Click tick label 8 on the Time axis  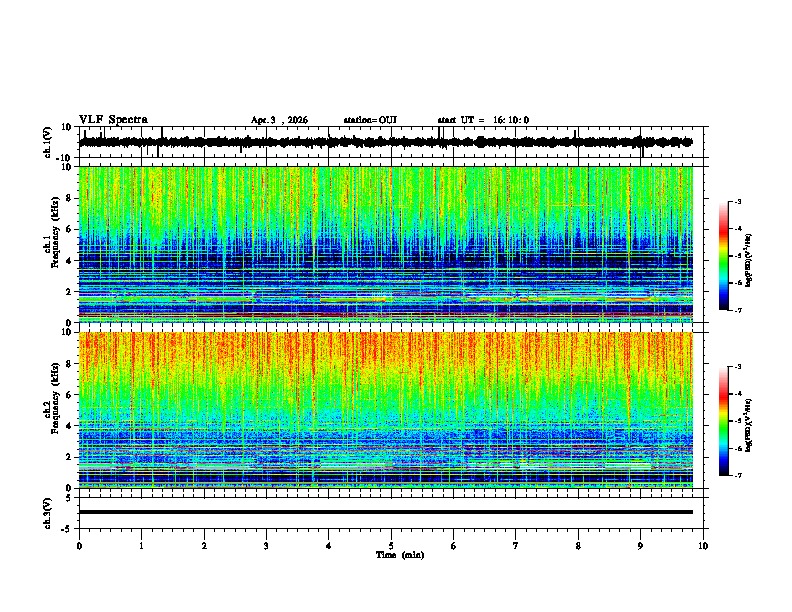[578, 546]
